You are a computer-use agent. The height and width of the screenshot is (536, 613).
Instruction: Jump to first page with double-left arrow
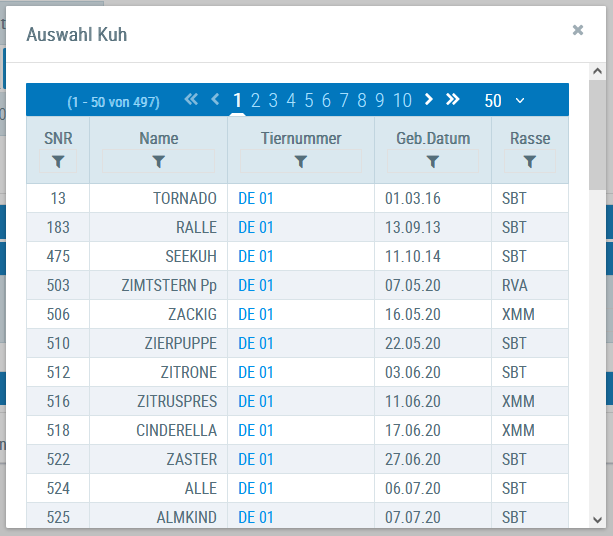(192, 100)
